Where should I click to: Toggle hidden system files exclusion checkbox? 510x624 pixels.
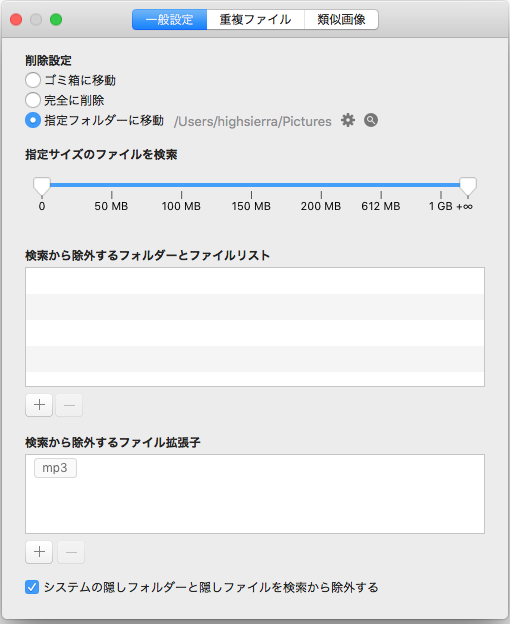pyautogui.click(x=32, y=587)
